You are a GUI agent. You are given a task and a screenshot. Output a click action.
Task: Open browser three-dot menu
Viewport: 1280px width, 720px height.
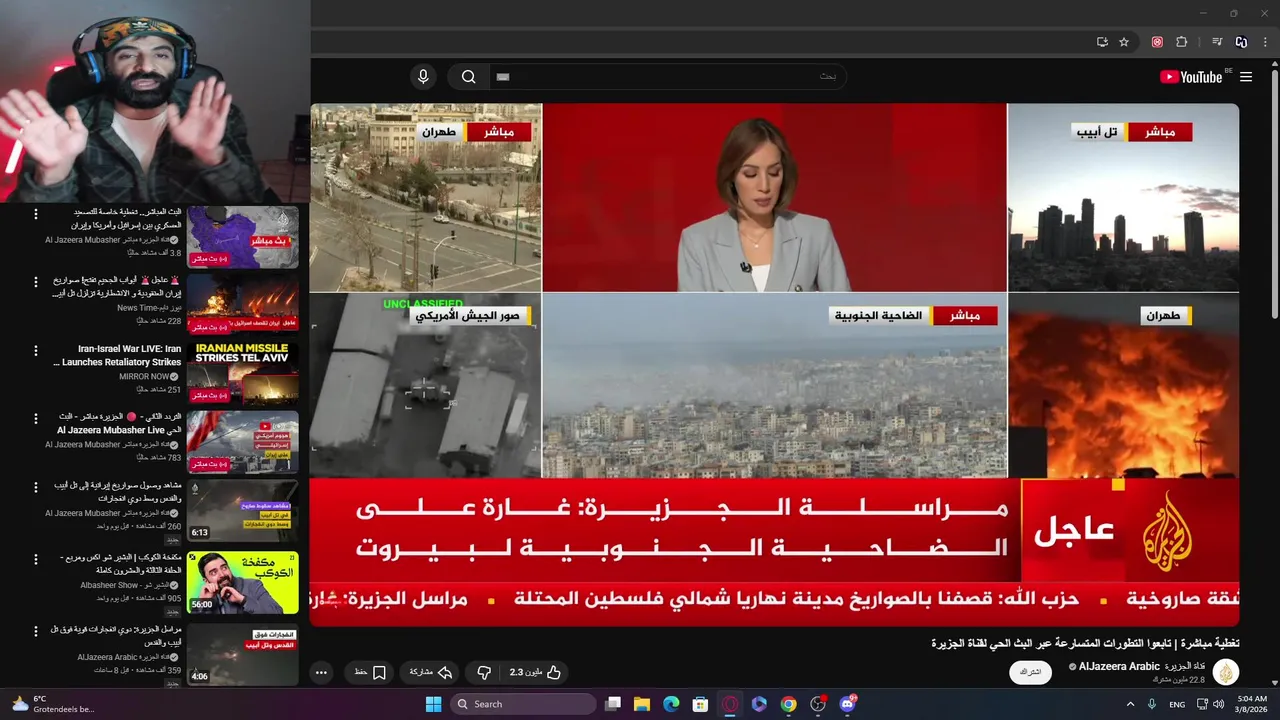1266,42
